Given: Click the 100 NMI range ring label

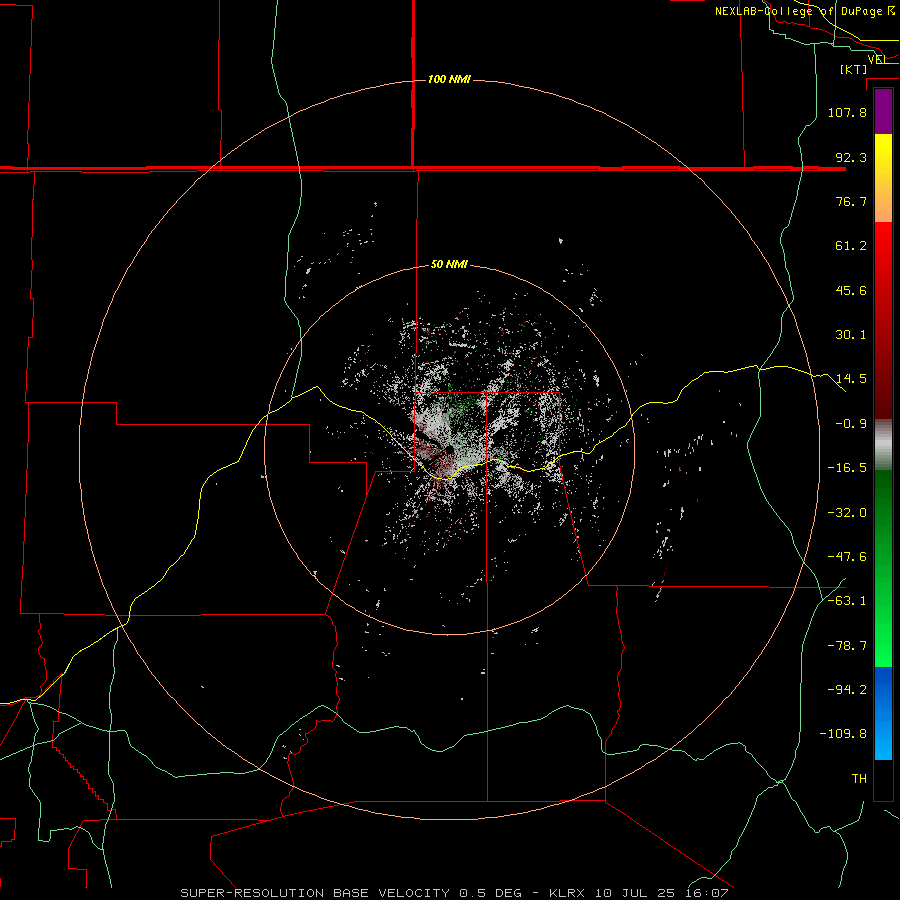Looking at the screenshot, I should click(x=449, y=79).
